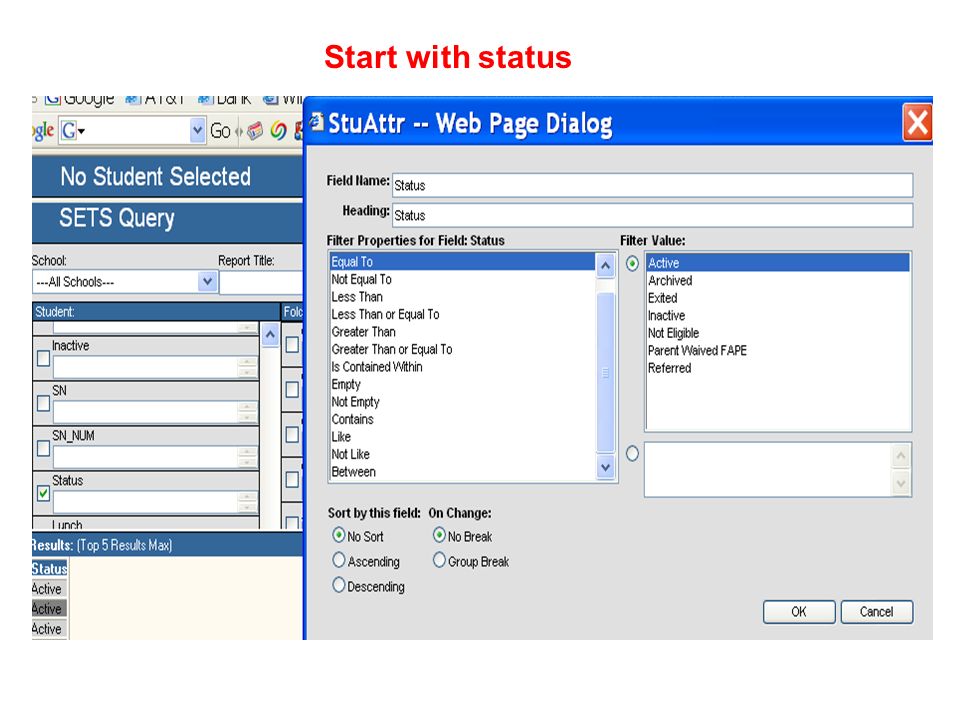Select the Ascending sort radio button
The width and height of the screenshot is (960, 720).
point(339,560)
